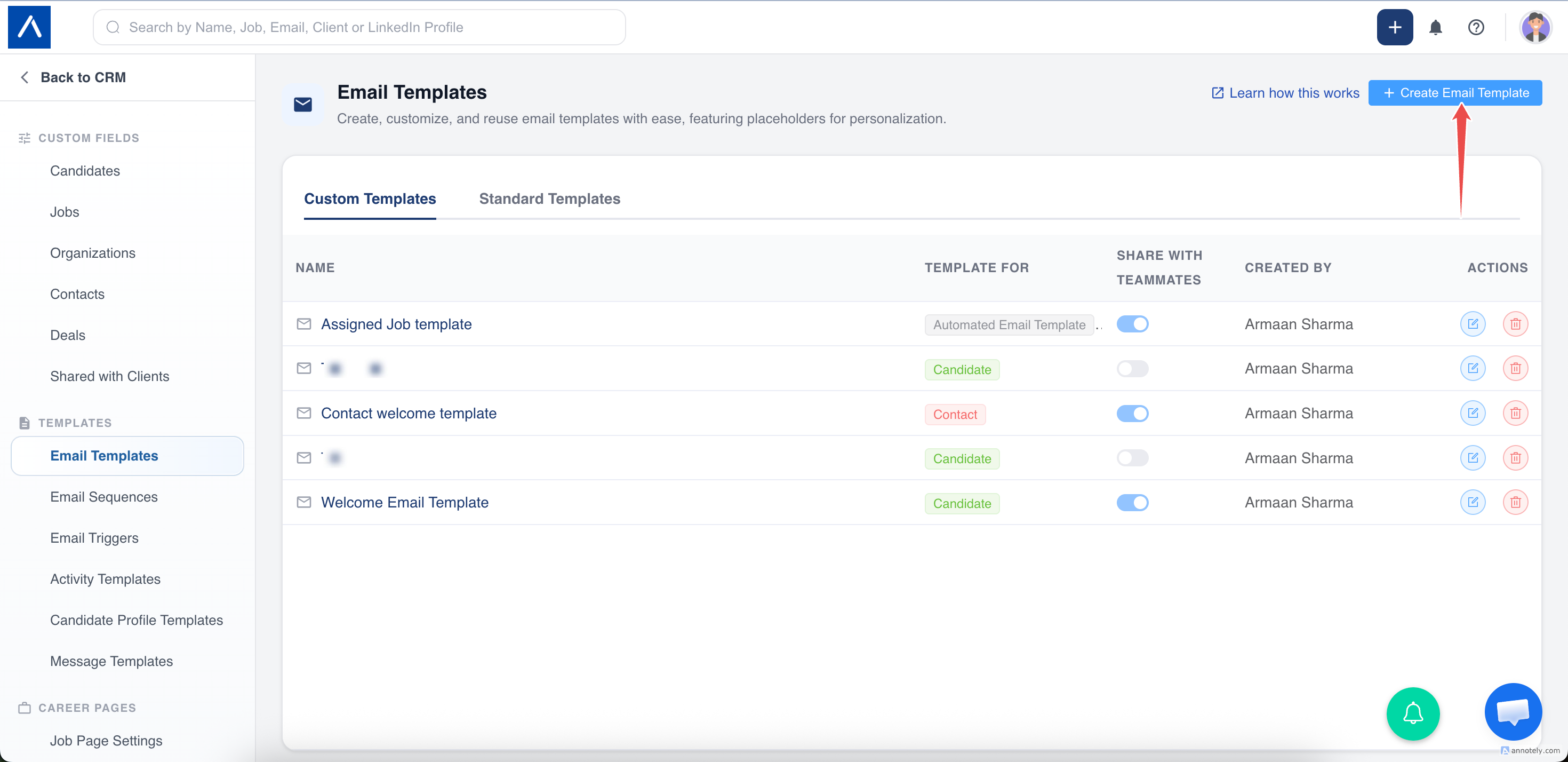Open the blue chat support widget
This screenshot has height=762, width=1568.
point(1513,711)
